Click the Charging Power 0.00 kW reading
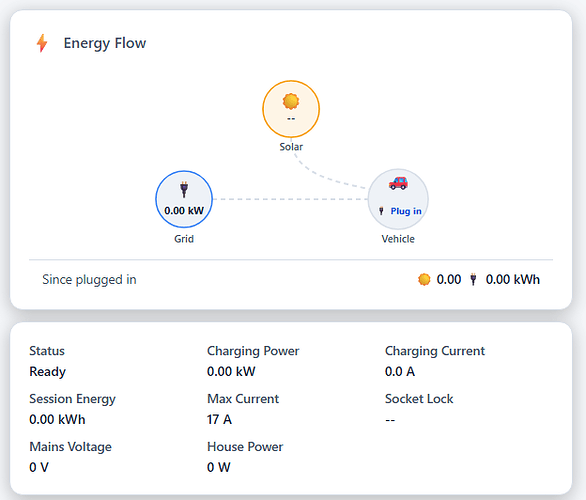Screen dimensions: 586x500 click(231, 371)
